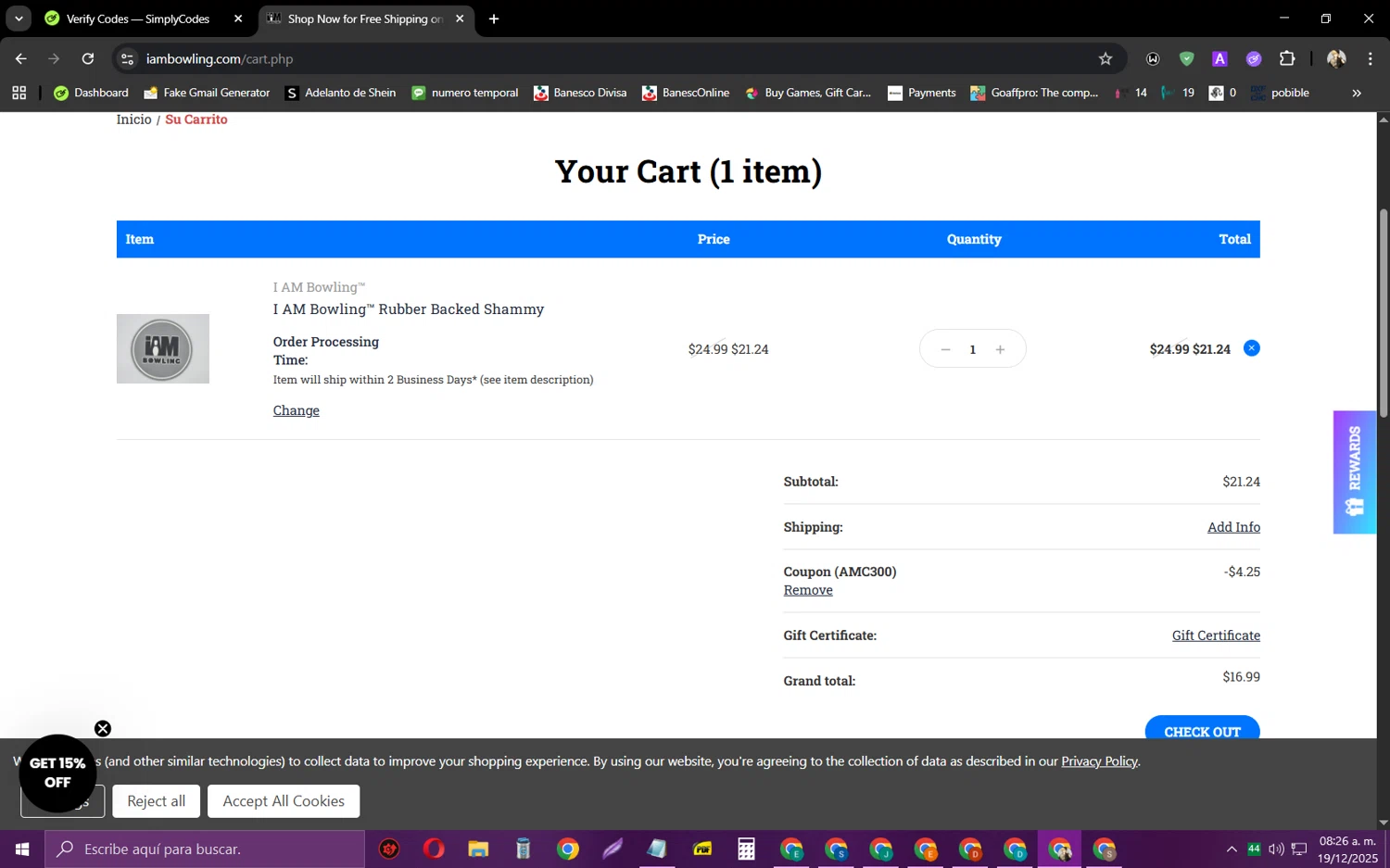Screen dimensions: 1390x868
Task: Click the page vertical scrollbar thumb
Action: pyautogui.click(x=1384, y=313)
